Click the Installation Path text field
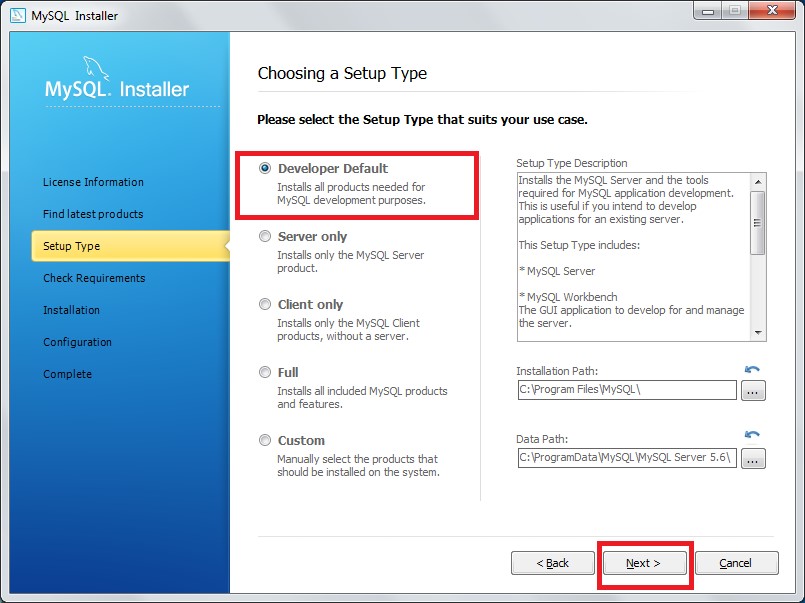 [x=627, y=390]
